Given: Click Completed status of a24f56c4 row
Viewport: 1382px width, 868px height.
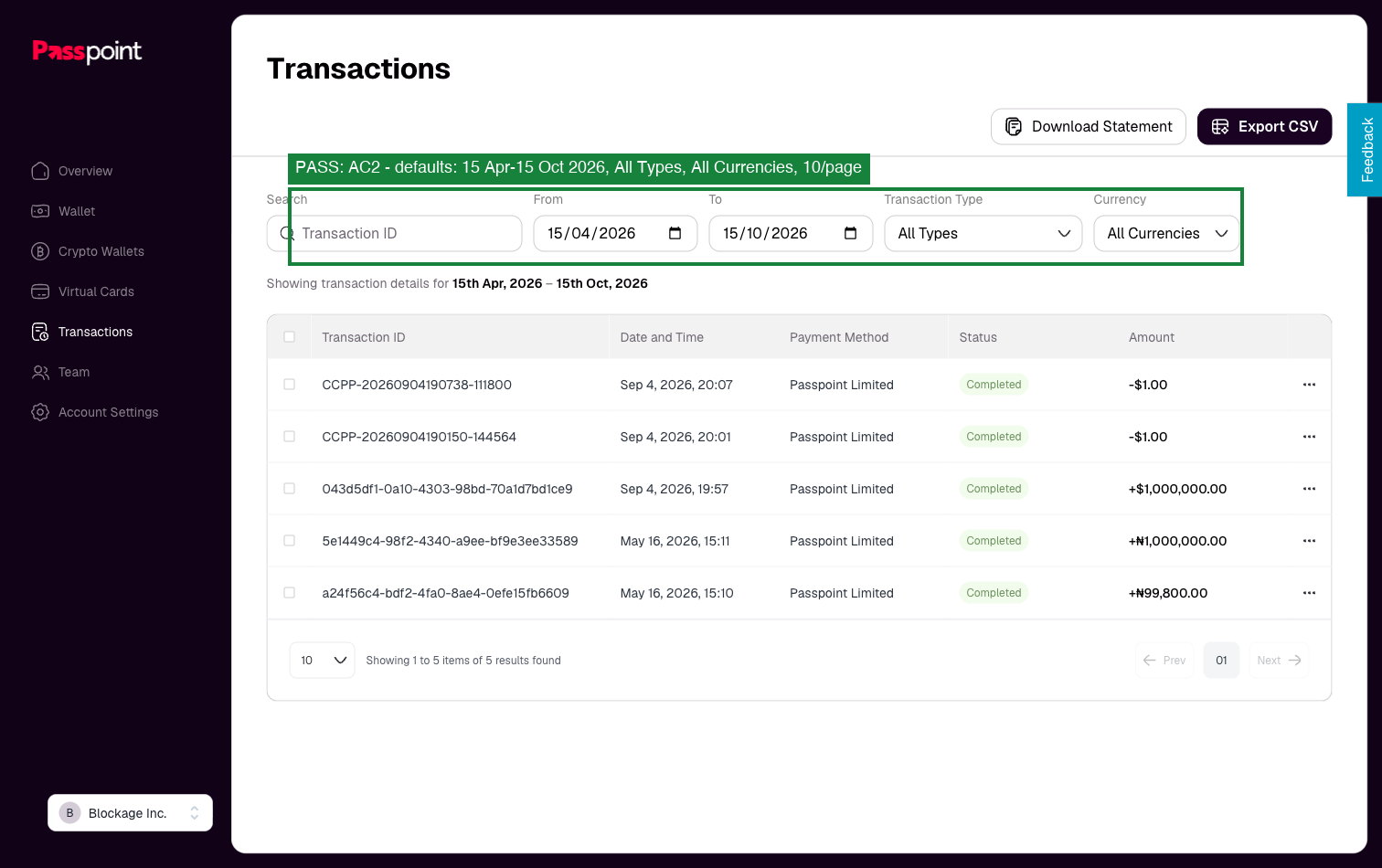Looking at the screenshot, I should pyautogui.click(x=994, y=593).
